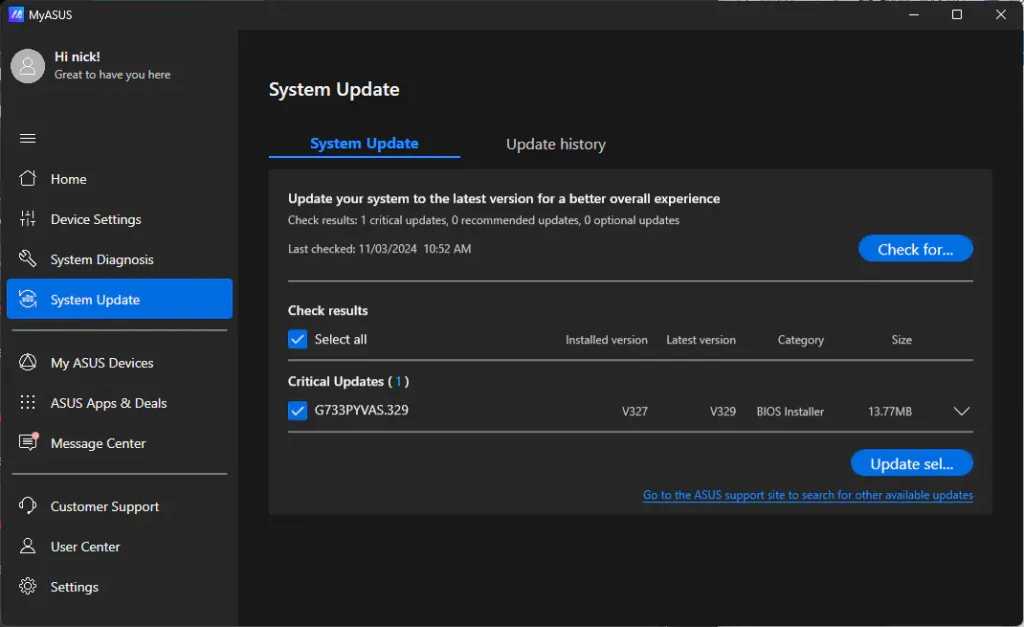
Task: Toggle the Select all checkbox
Action: tap(297, 339)
